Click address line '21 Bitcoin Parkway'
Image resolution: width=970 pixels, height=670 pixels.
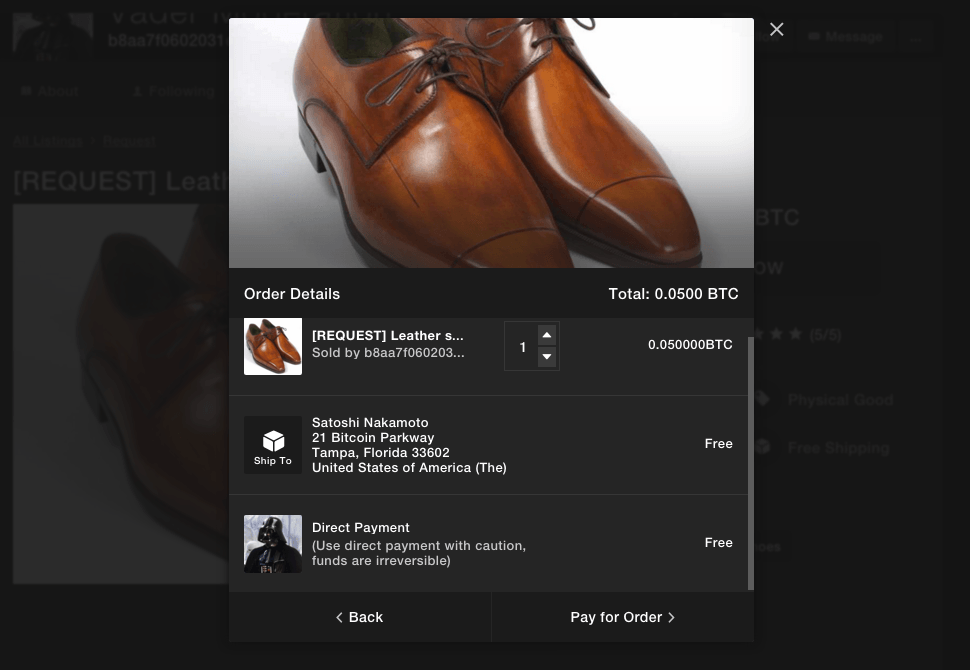coord(373,437)
